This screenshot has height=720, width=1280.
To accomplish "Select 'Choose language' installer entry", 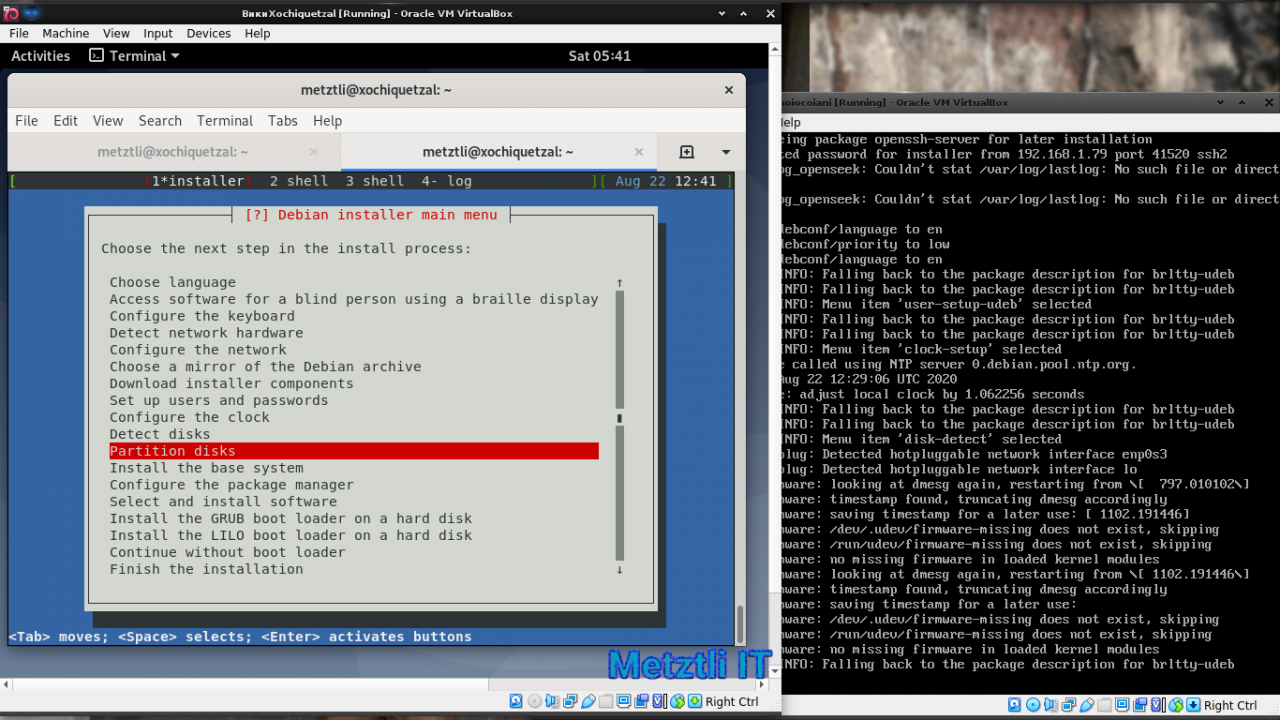I will click(x=173, y=283).
